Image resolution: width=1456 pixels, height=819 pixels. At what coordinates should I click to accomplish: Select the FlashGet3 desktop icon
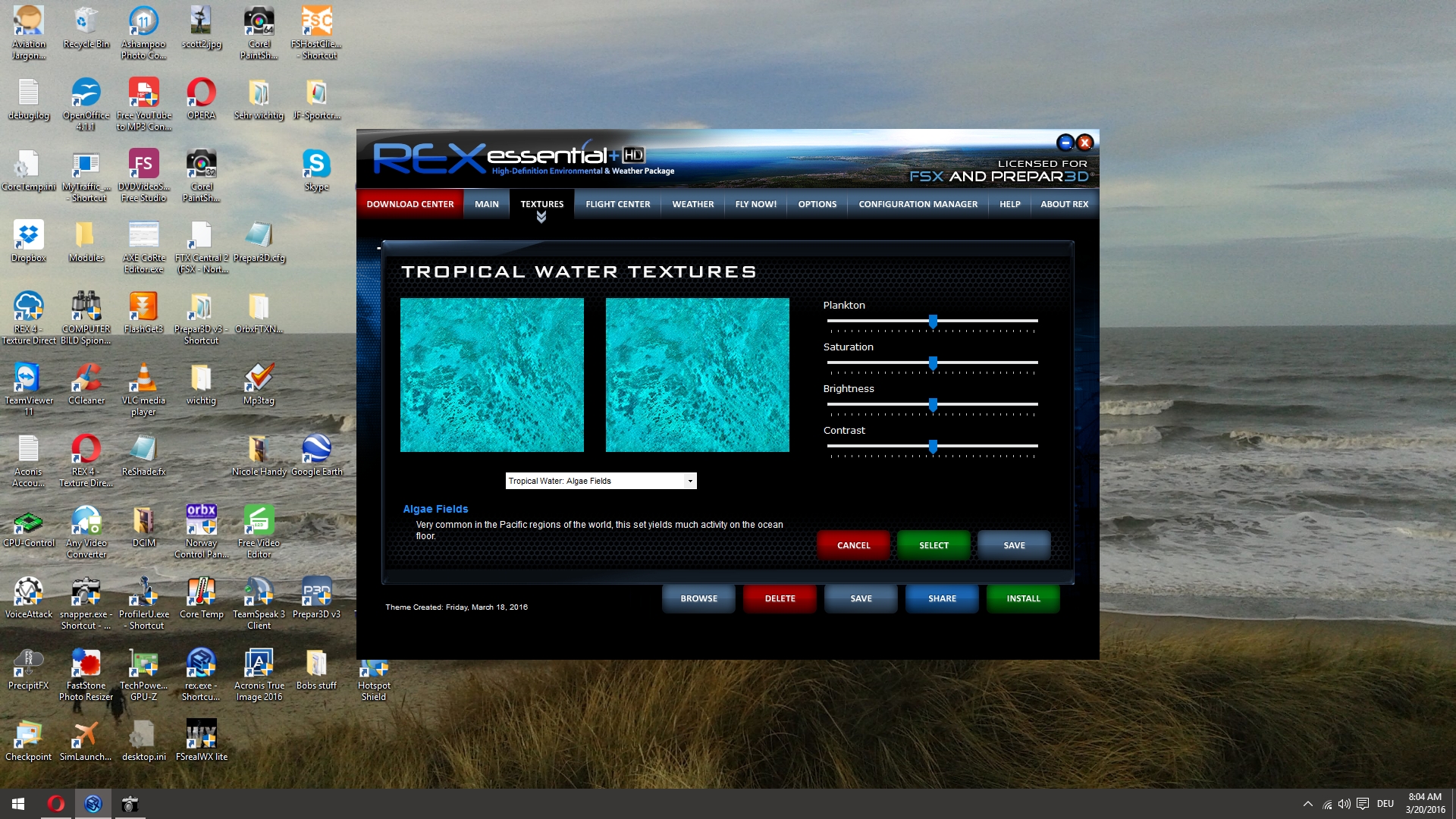pos(143,313)
